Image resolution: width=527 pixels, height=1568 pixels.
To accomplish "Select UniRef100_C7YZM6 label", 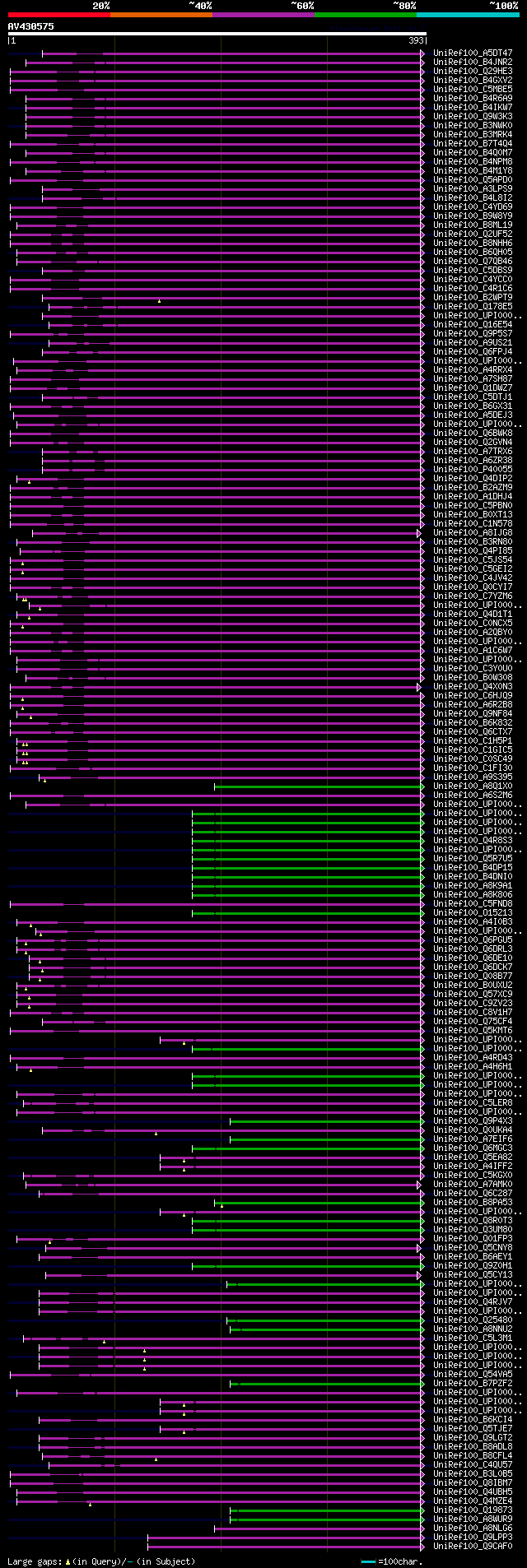I will pos(473,596).
